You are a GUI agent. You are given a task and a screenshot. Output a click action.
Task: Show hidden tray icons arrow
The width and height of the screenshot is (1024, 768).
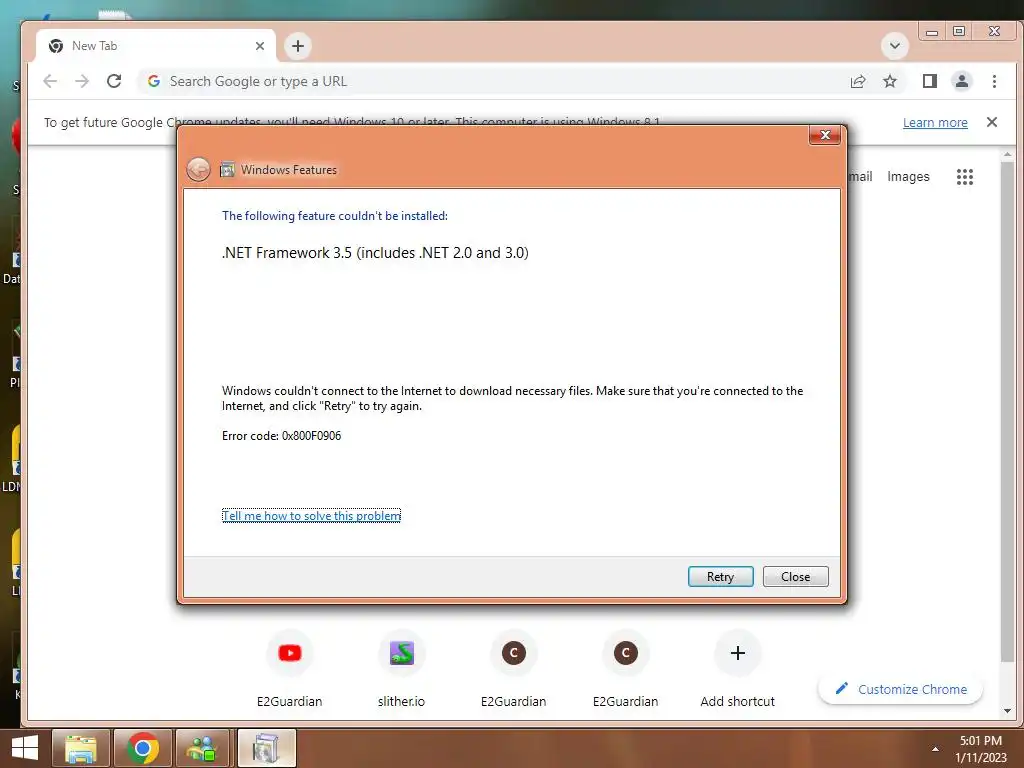coord(935,749)
